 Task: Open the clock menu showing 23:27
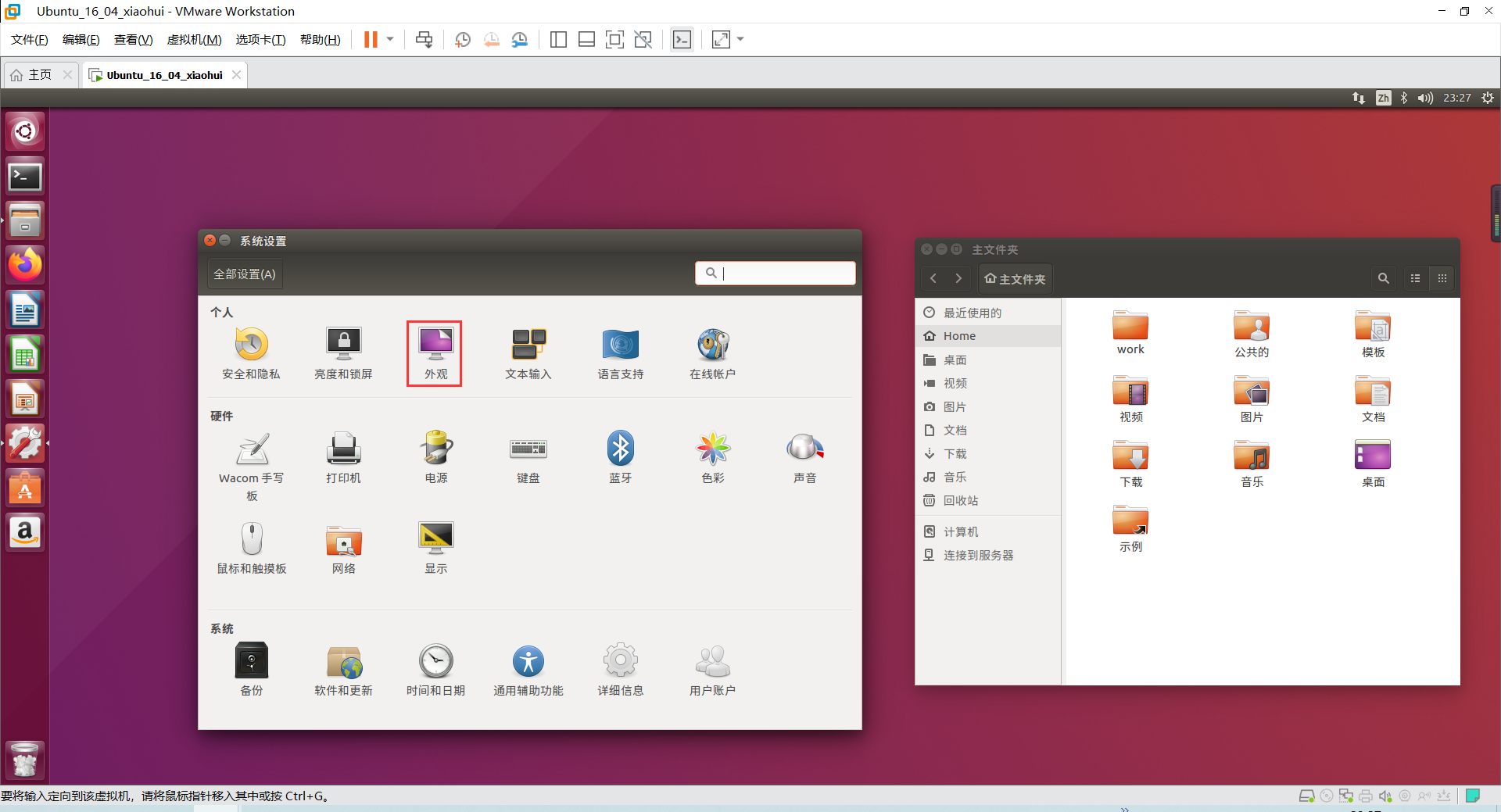(x=1457, y=98)
